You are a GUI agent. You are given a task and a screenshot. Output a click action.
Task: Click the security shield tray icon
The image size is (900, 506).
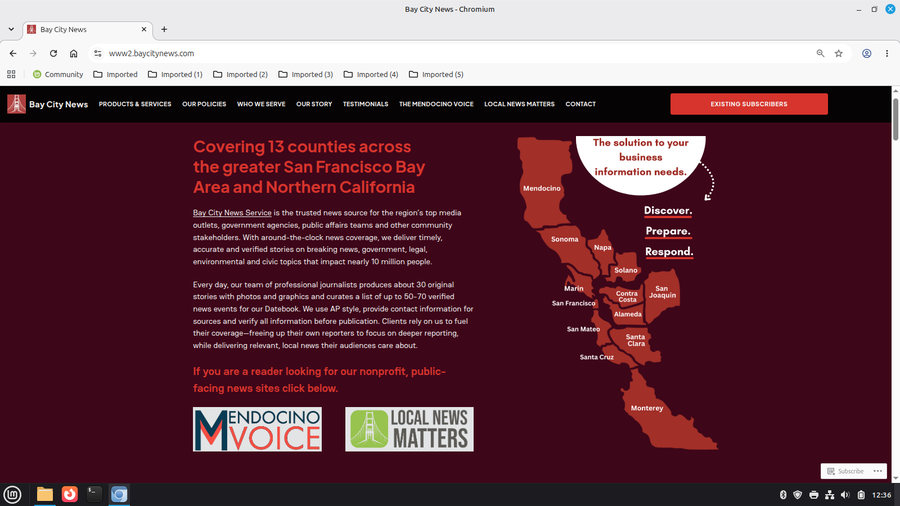tap(798, 495)
